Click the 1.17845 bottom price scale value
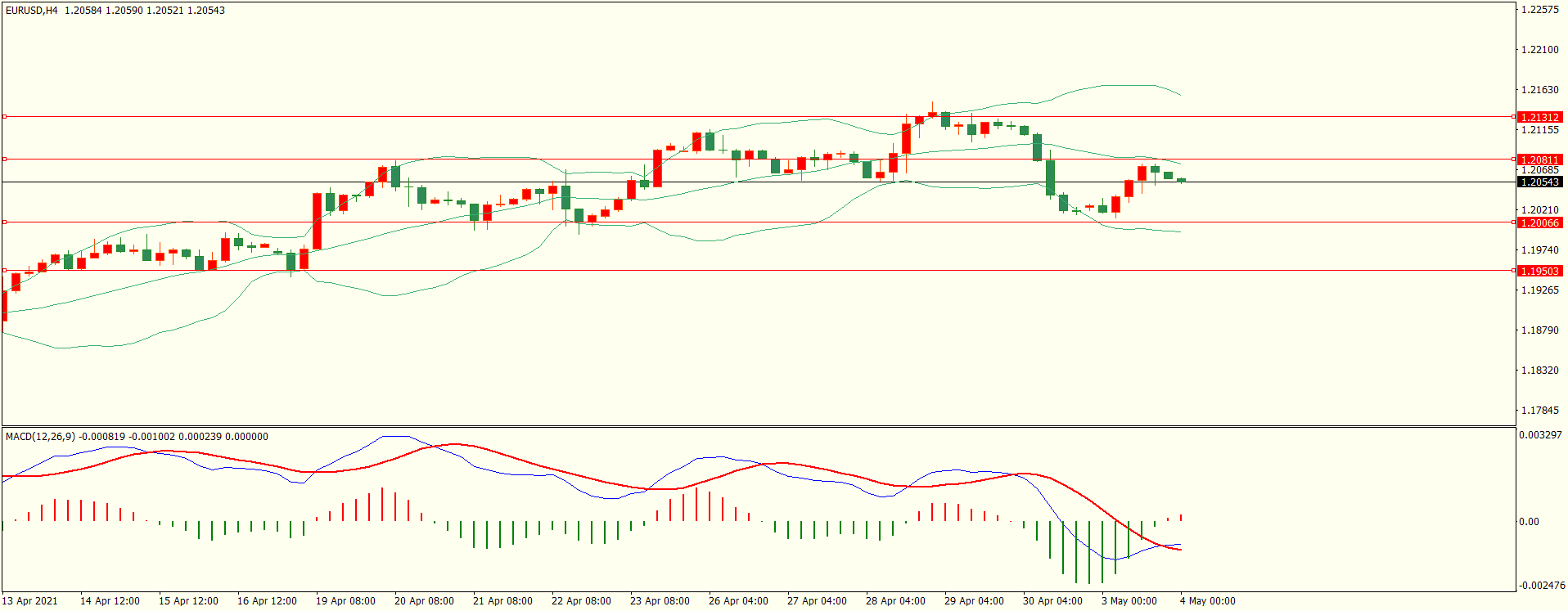 [x=1539, y=410]
